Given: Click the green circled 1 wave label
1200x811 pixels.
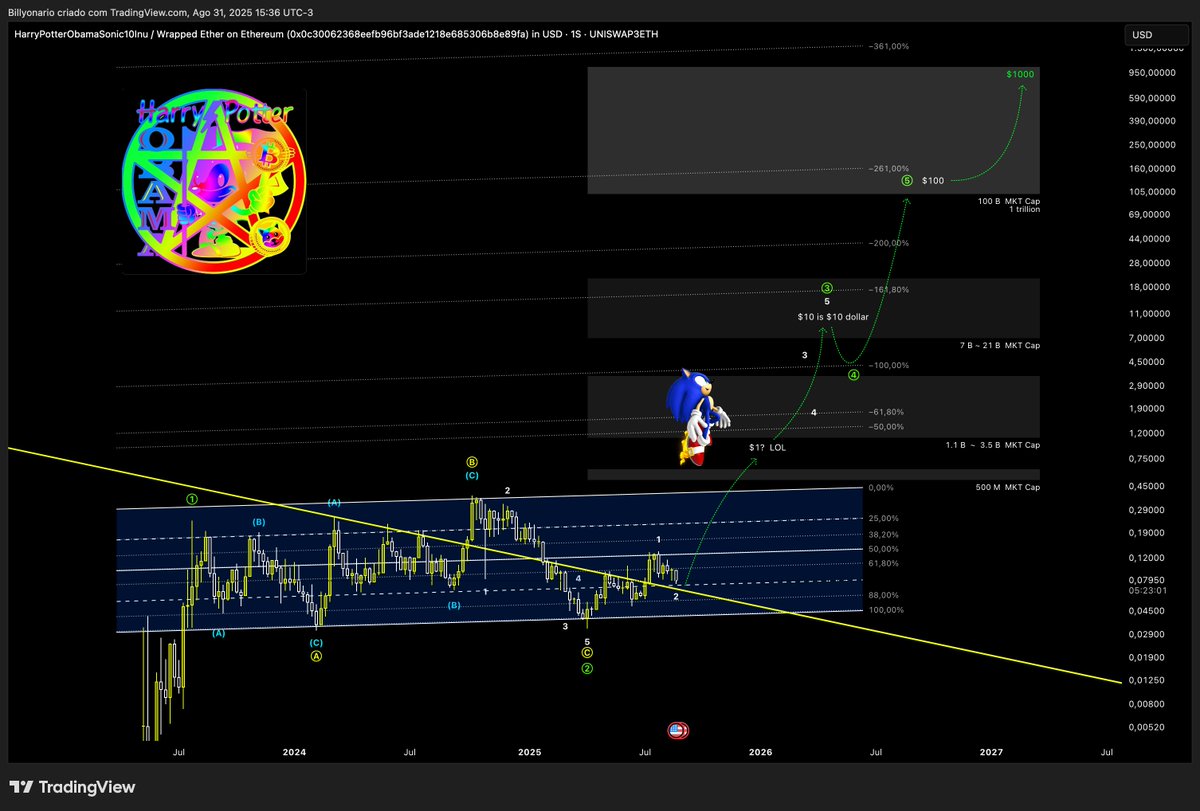Looking at the screenshot, I should click(192, 498).
